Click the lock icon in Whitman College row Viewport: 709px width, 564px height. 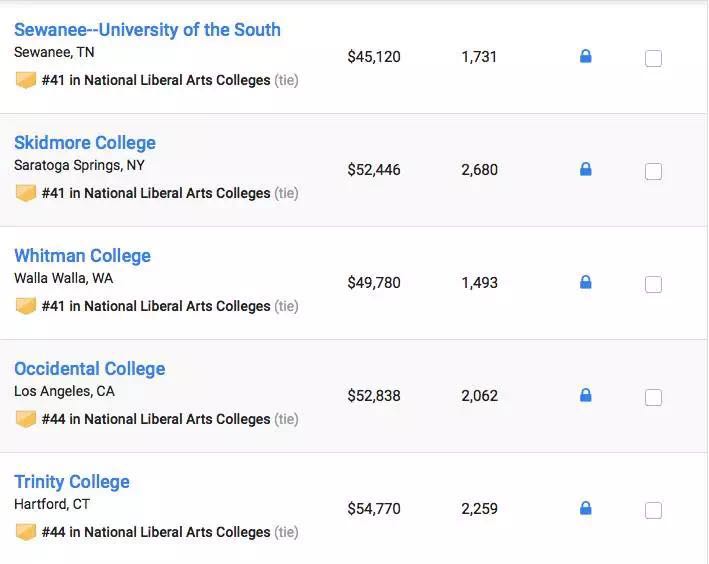click(x=585, y=282)
